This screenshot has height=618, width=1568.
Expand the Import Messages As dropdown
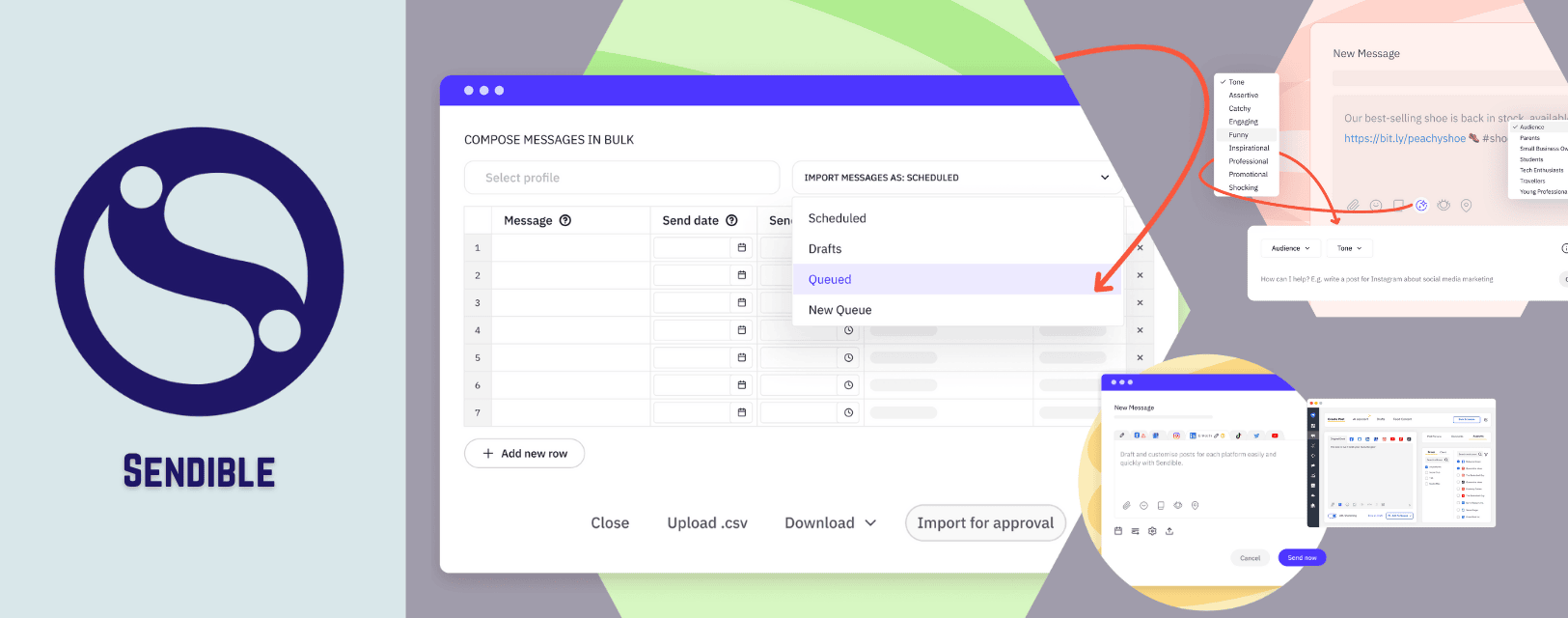(x=957, y=178)
